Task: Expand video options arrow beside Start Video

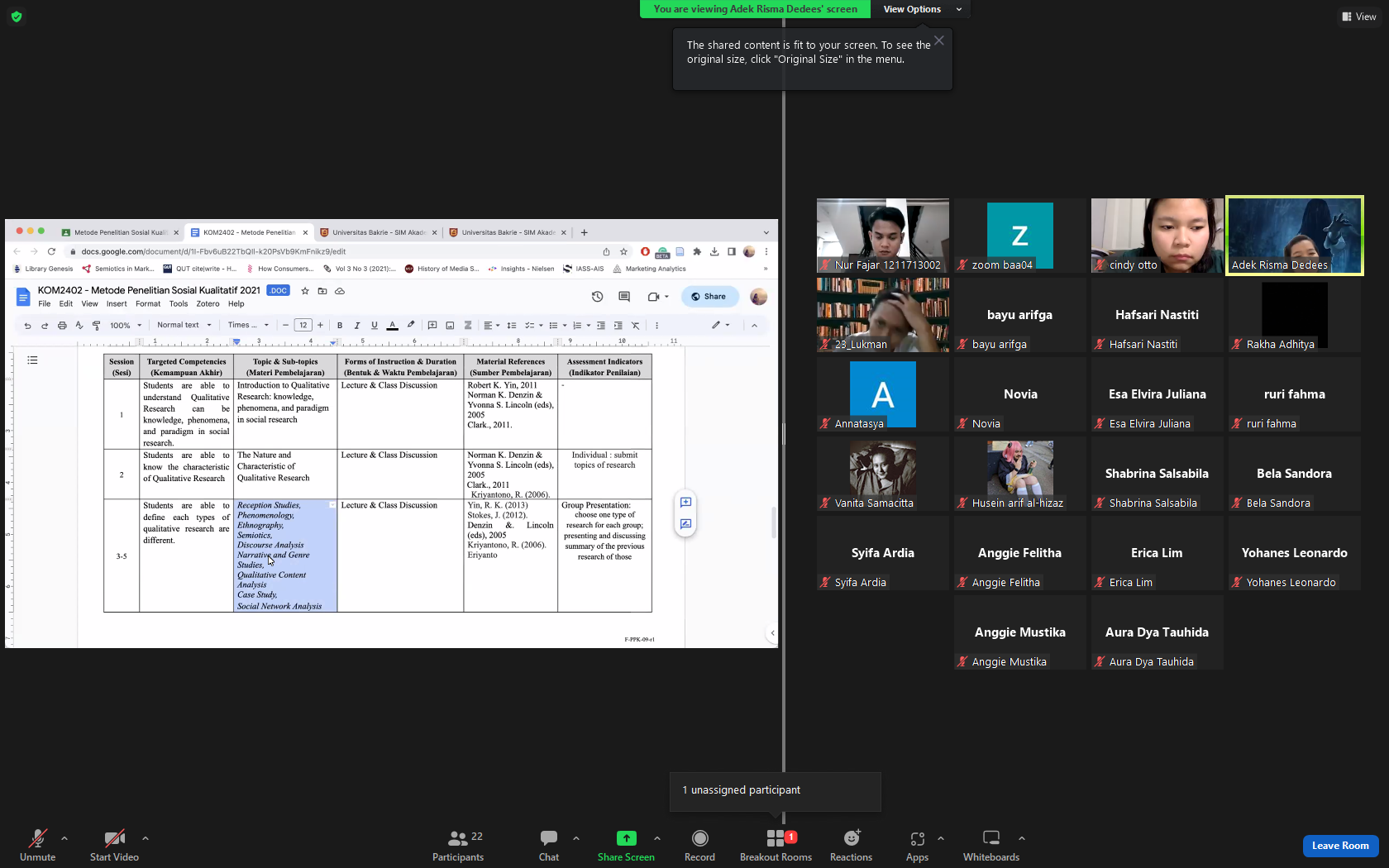Action: pyautogui.click(x=146, y=838)
